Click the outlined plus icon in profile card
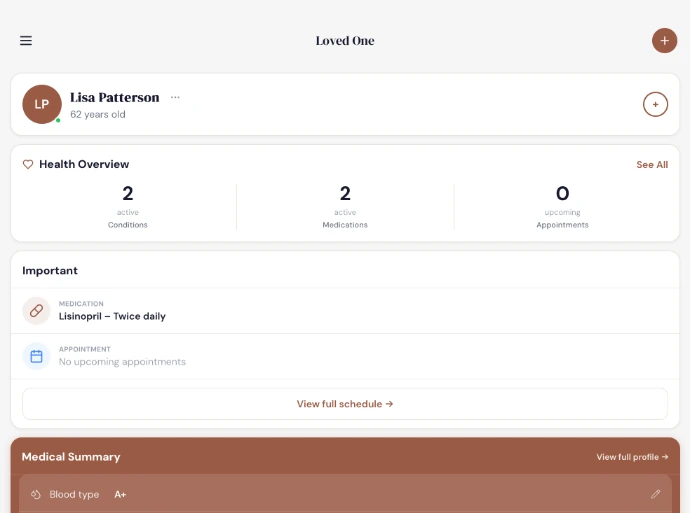The height and width of the screenshot is (513, 690). coord(655,104)
